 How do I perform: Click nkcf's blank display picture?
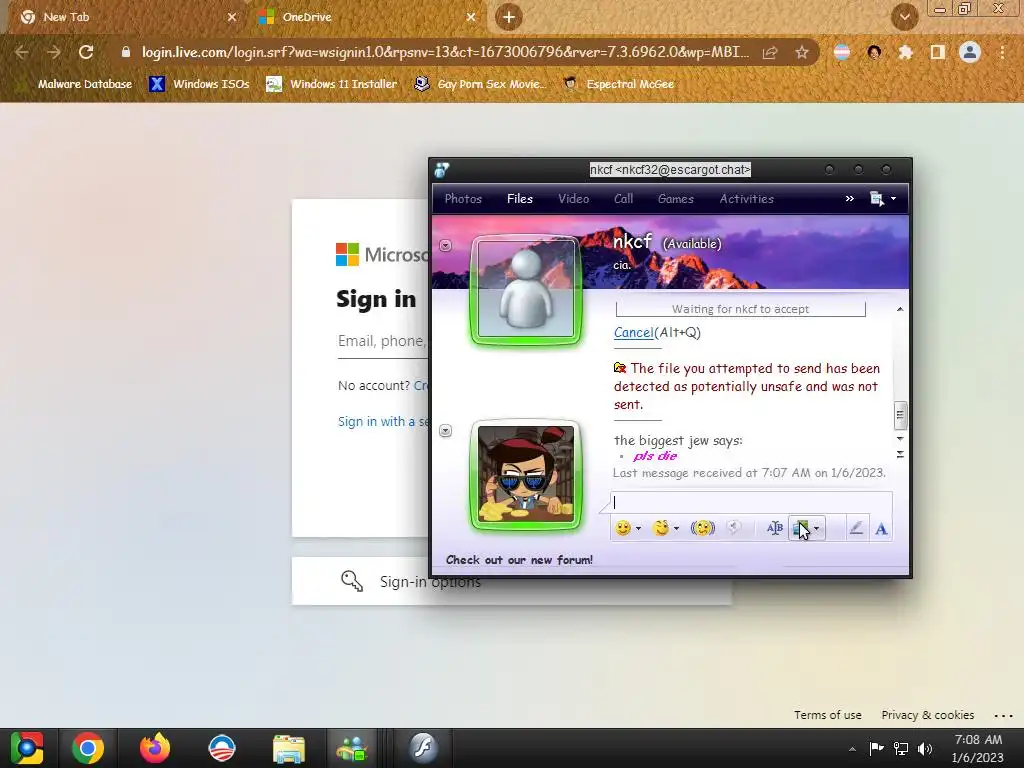526,289
